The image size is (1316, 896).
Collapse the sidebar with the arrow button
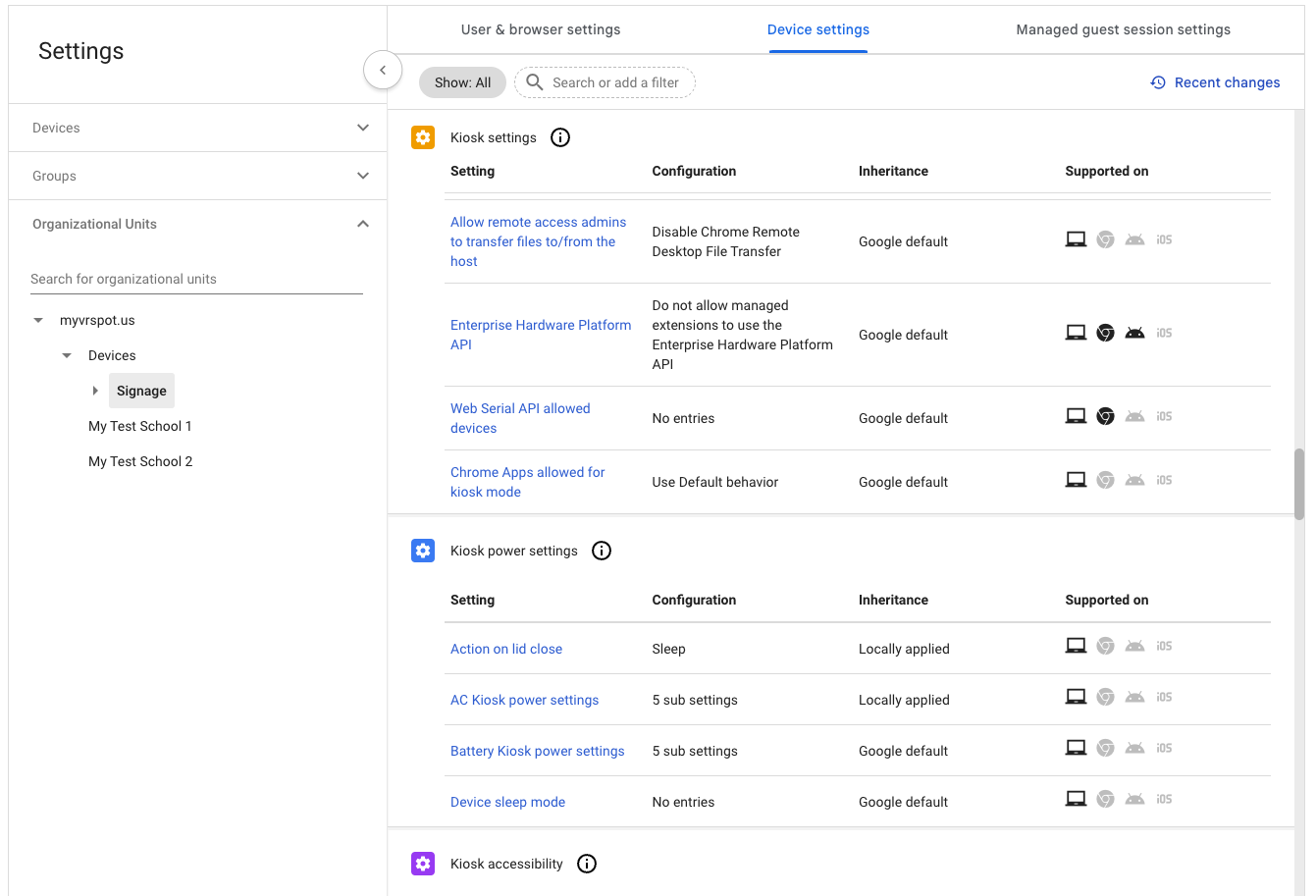383,70
